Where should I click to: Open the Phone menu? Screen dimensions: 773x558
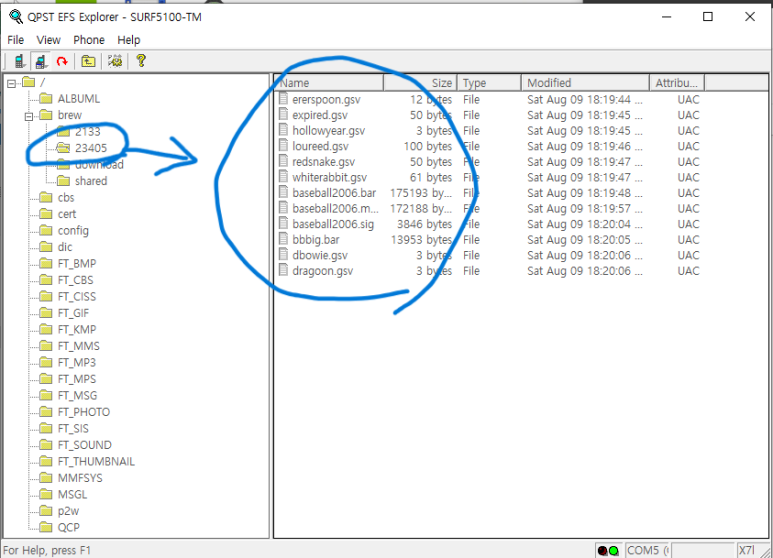pyautogui.click(x=89, y=40)
